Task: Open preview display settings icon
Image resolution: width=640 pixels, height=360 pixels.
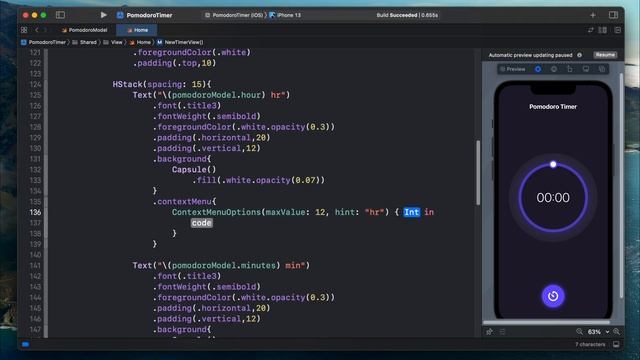Action: pos(586,69)
